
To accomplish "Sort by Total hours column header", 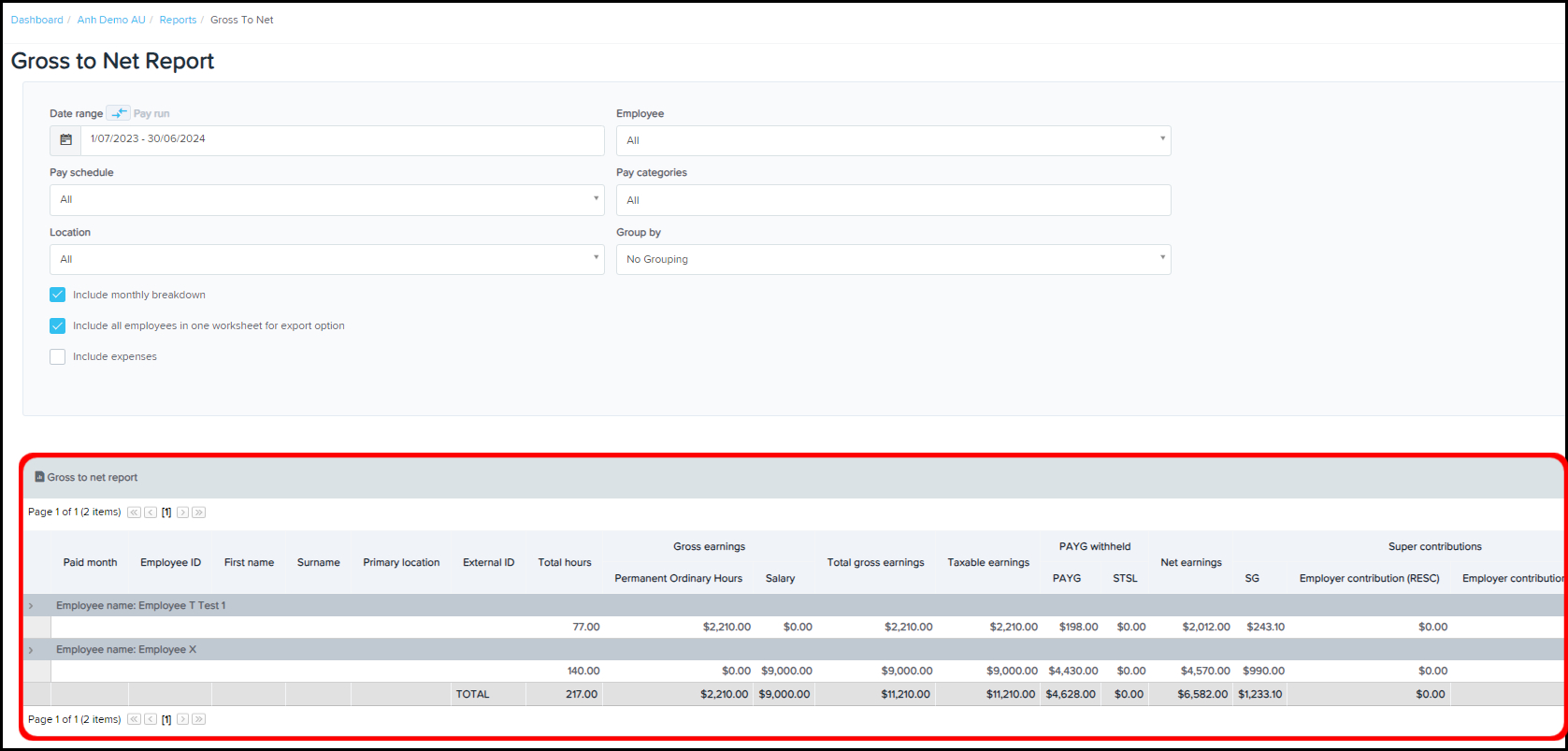I will pyautogui.click(x=565, y=562).
